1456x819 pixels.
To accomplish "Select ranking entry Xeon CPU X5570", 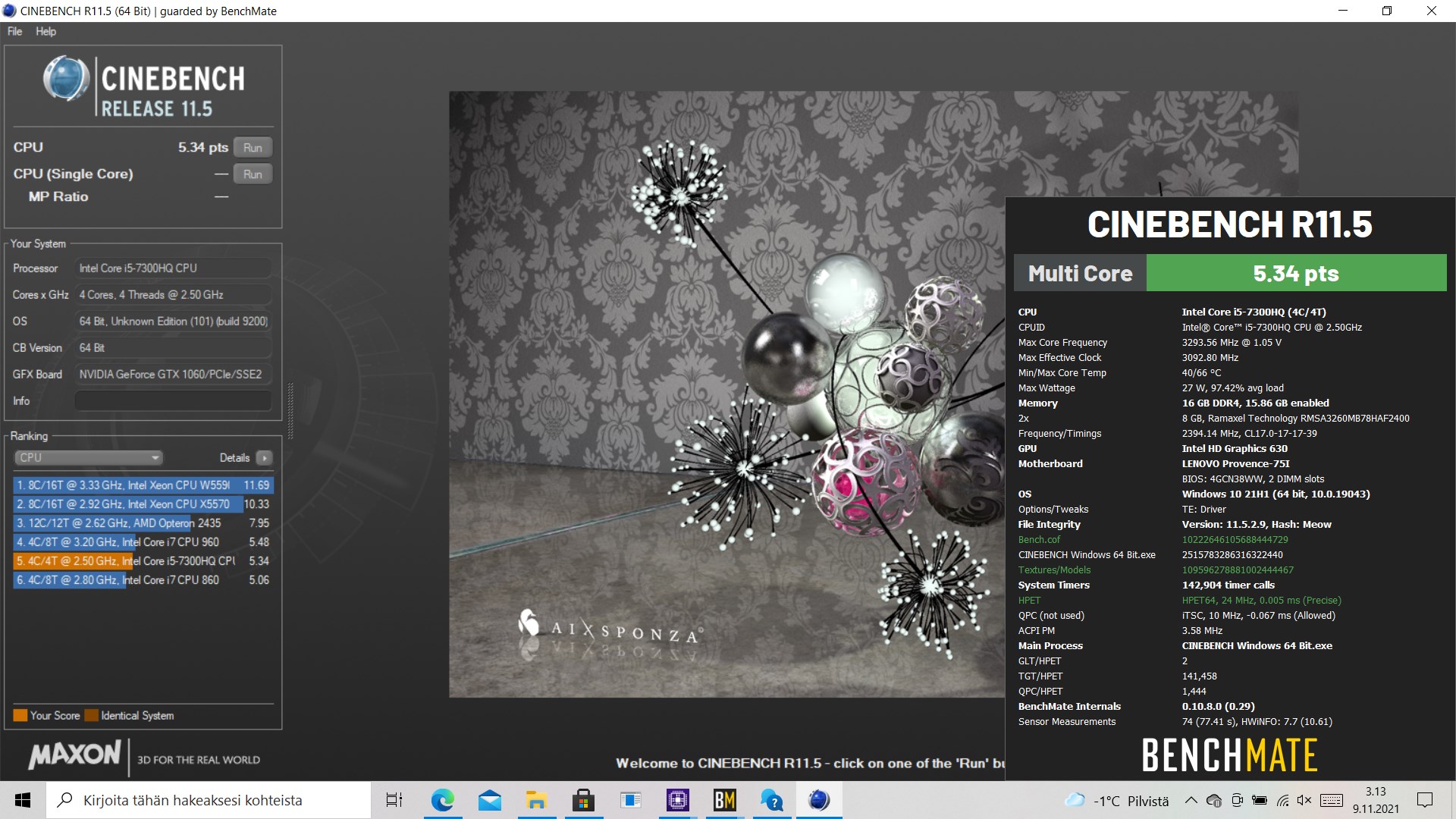I will click(143, 504).
